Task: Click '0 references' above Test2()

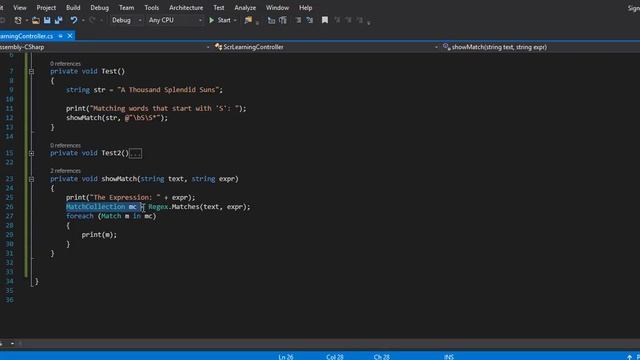Action: click(x=65, y=145)
